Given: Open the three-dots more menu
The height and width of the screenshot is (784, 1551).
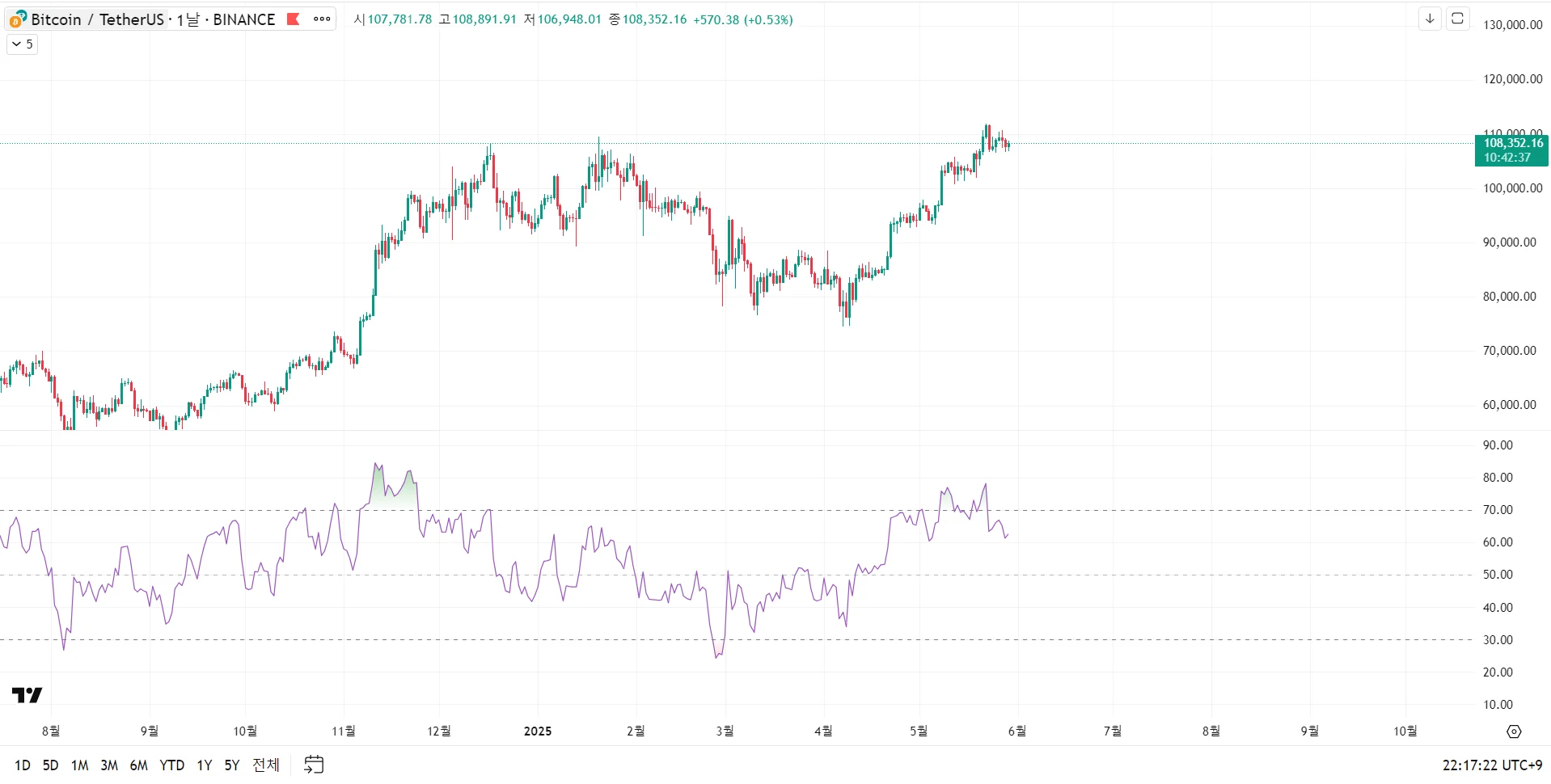Looking at the screenshot, I should [x=322, y=19].
